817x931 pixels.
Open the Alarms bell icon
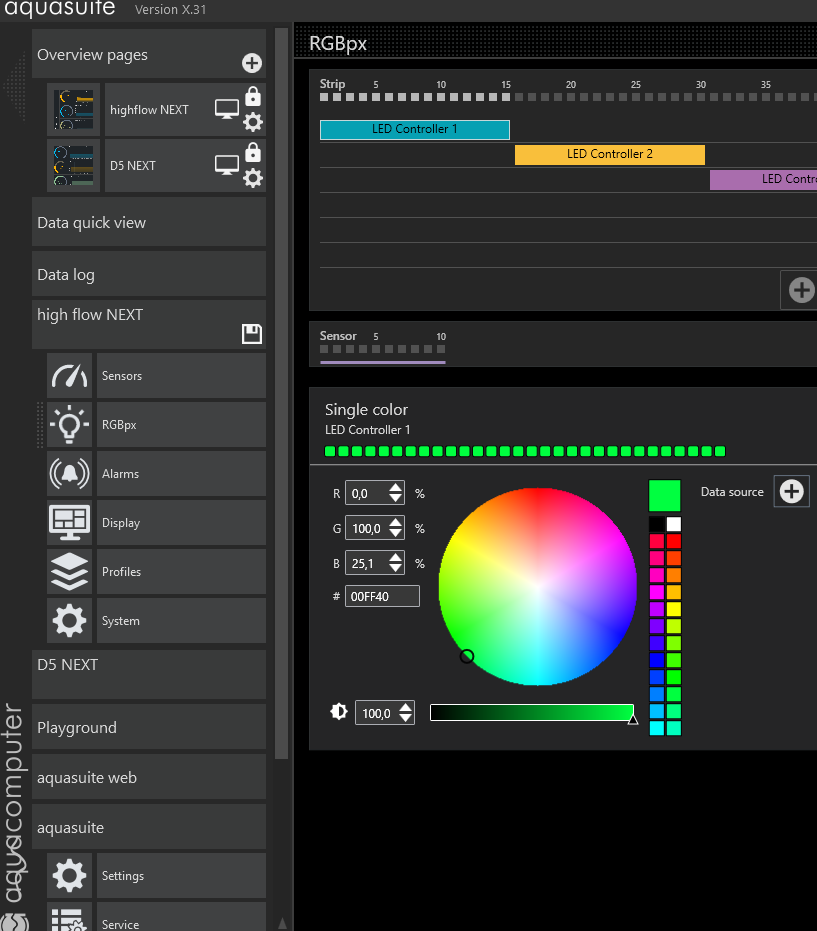click(x=69, y=474)
